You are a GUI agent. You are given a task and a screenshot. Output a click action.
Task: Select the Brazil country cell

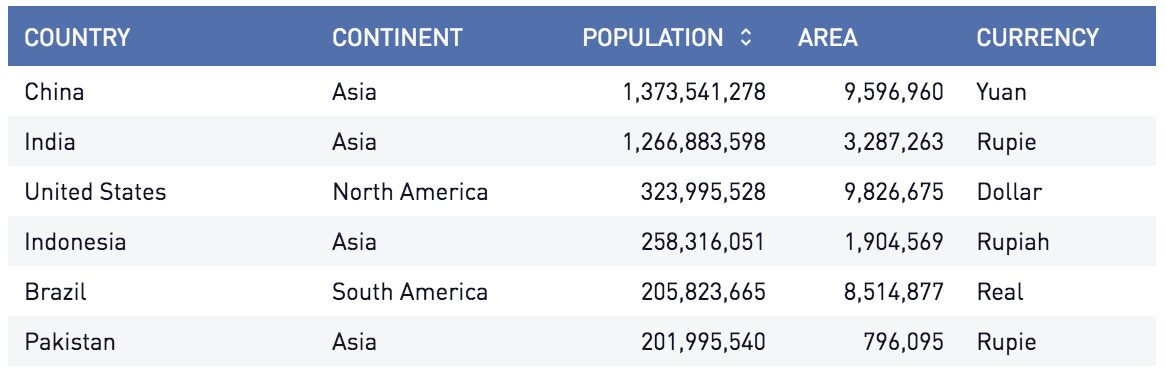(x=56, y=291)
